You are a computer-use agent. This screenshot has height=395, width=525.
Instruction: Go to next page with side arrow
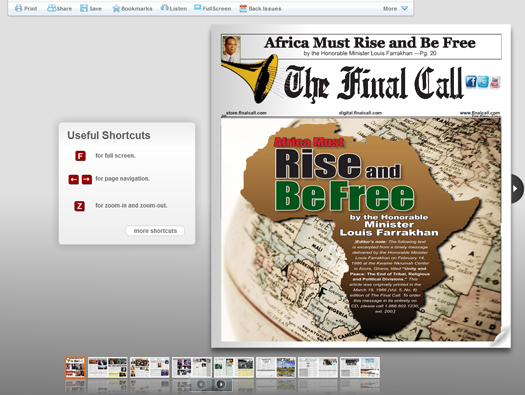coord(516,188)
